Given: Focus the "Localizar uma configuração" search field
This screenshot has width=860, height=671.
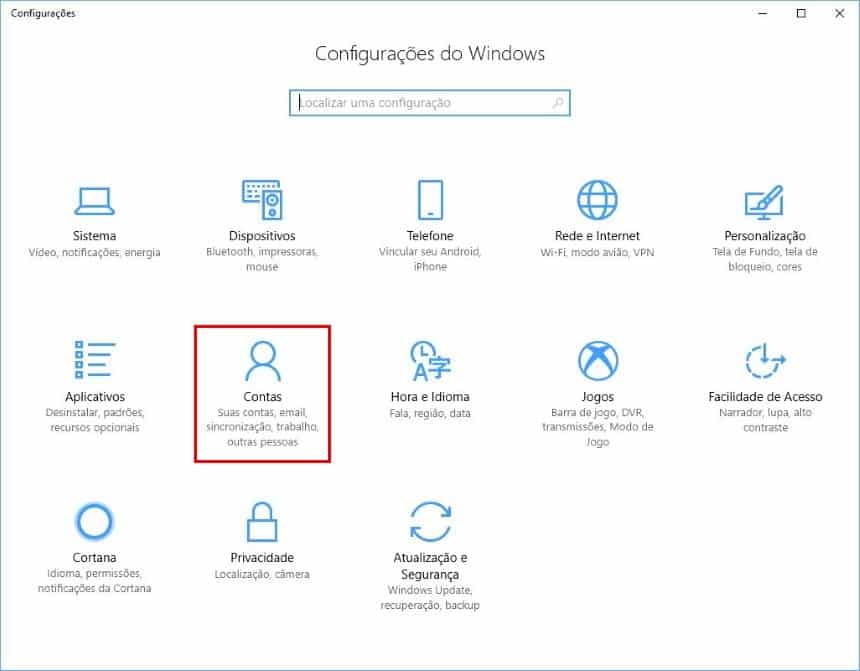Looking at the screenshot, I should point(430,103).
